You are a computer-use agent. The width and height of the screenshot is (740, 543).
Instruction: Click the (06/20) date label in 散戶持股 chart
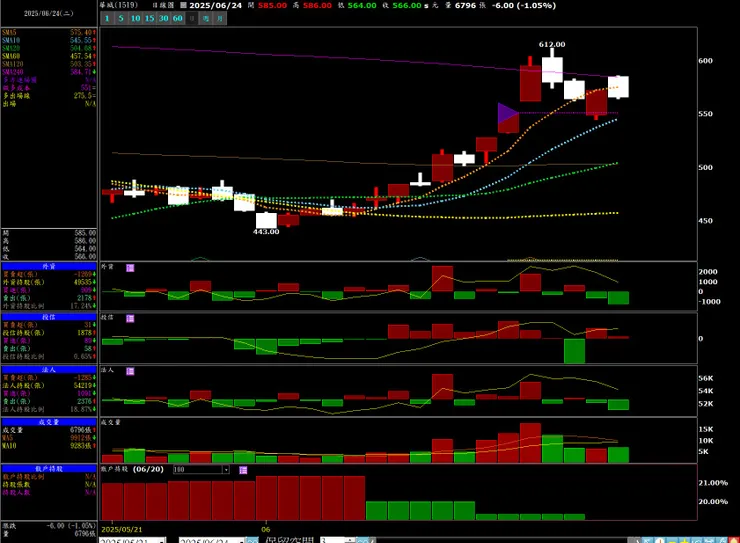148,469
